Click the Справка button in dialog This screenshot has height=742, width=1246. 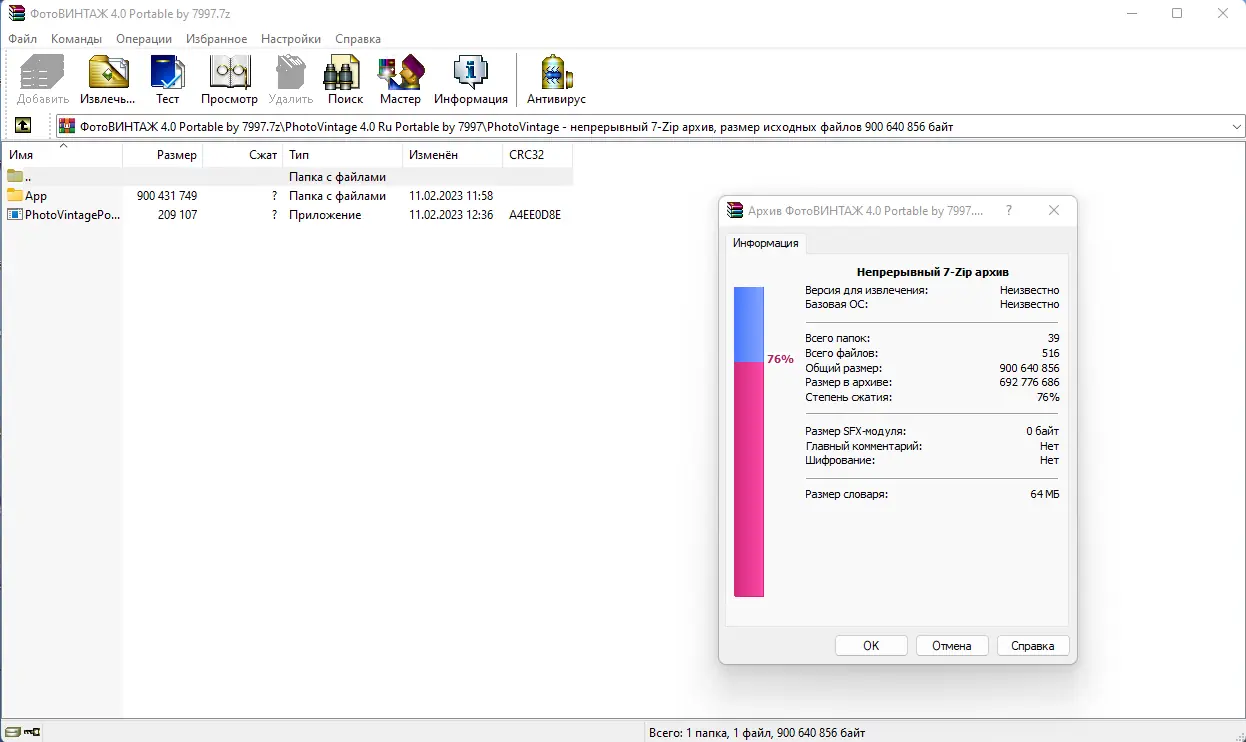click(x=1033, y=646)
